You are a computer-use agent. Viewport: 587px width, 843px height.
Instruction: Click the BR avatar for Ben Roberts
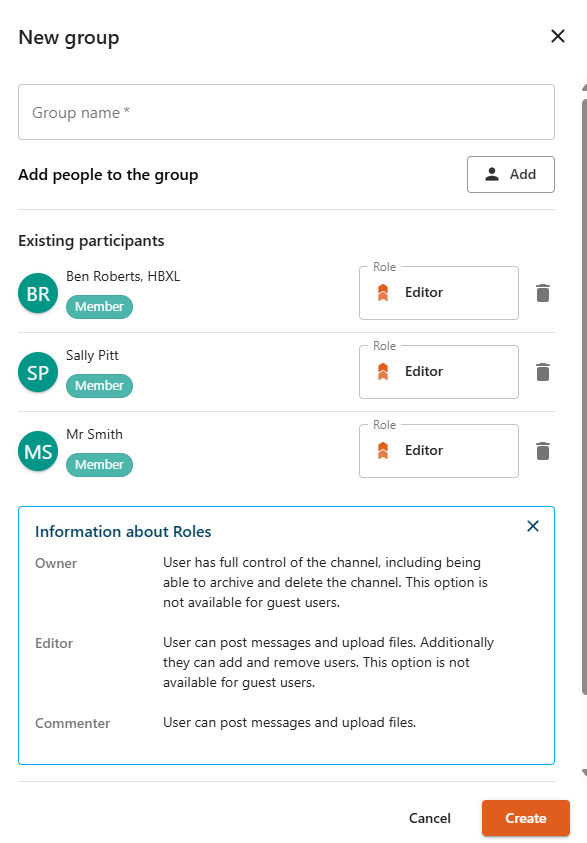click(38, 294)
